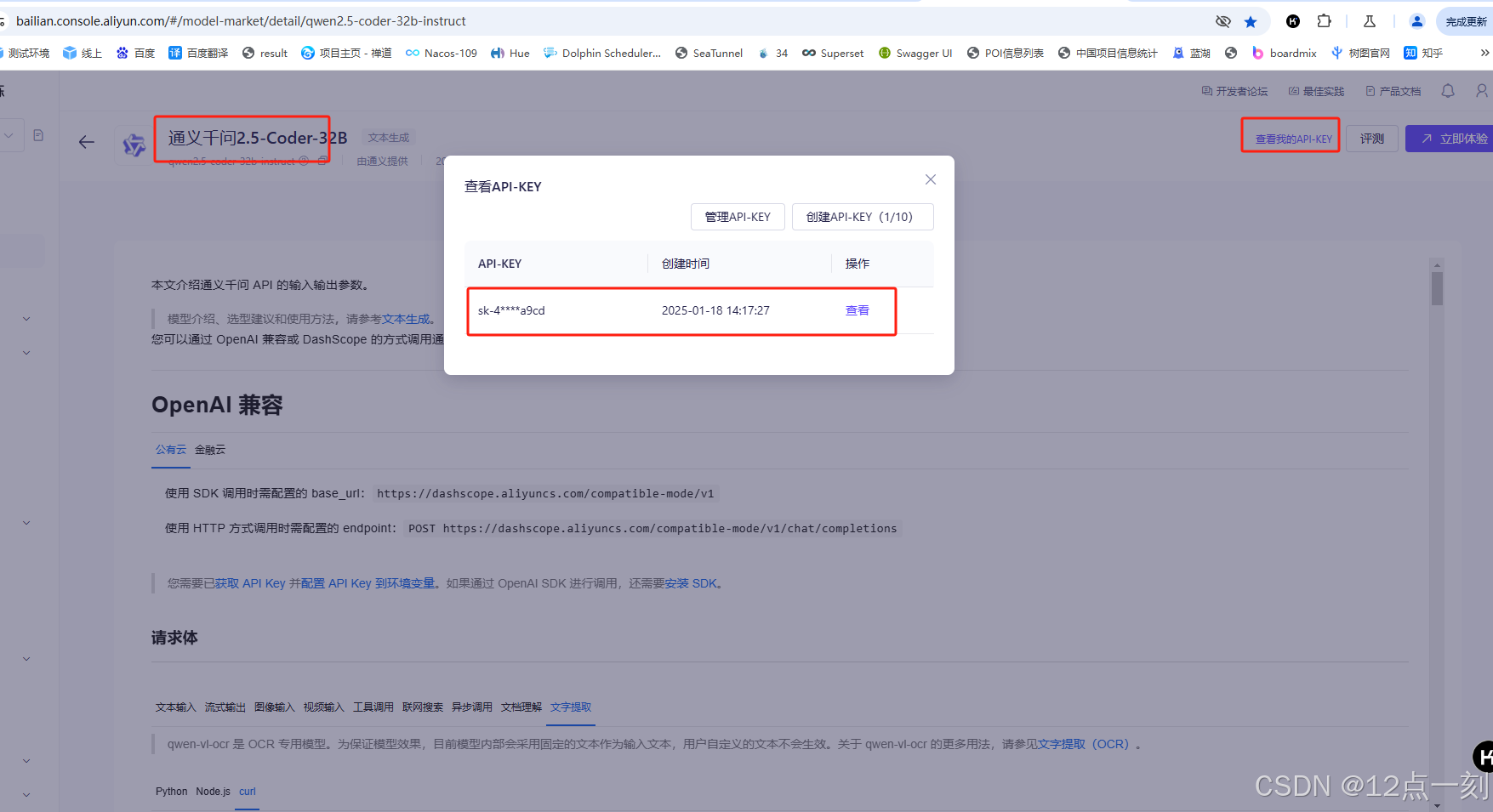Image resolution: width=1493 pixels, height=812 pixels.
Task: Switch to the 公有云 tab
Action: coord(171,450)
